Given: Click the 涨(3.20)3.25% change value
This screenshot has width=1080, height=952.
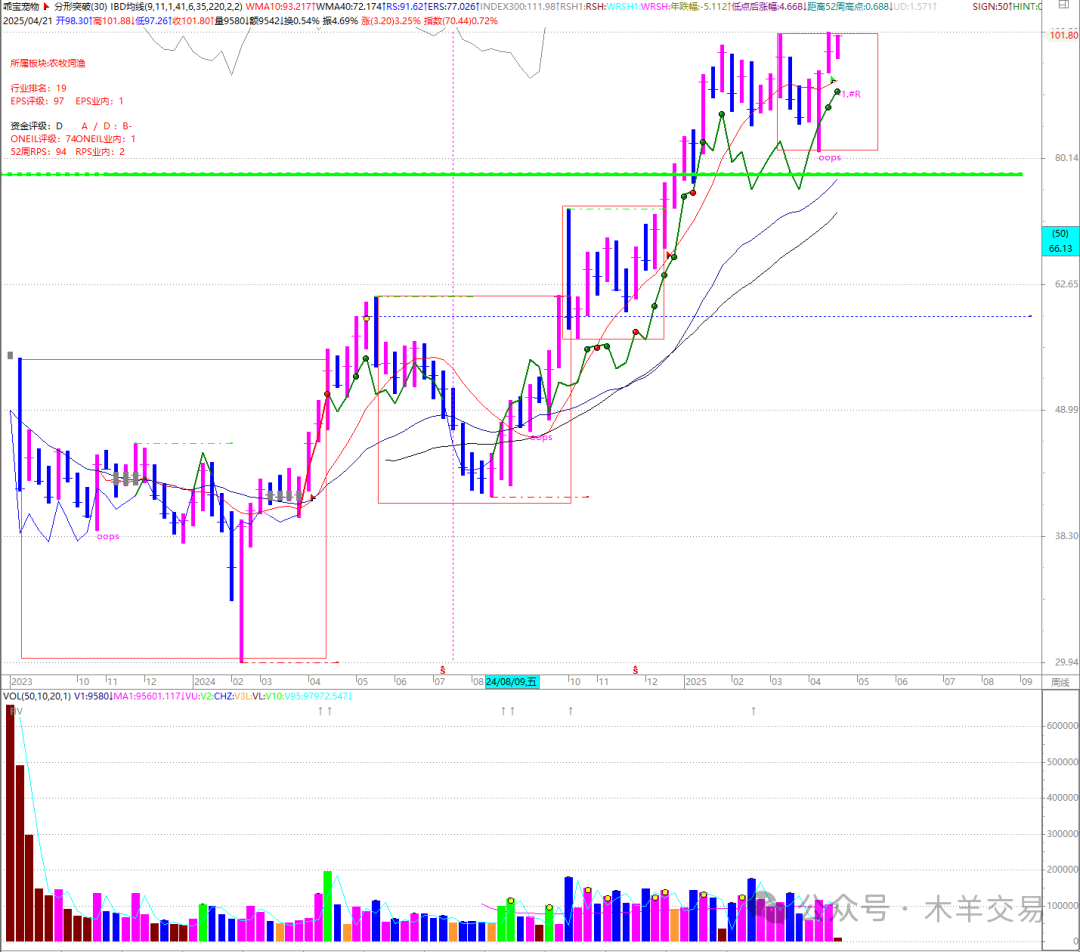Looking at the screenshot, I should 391,21.
